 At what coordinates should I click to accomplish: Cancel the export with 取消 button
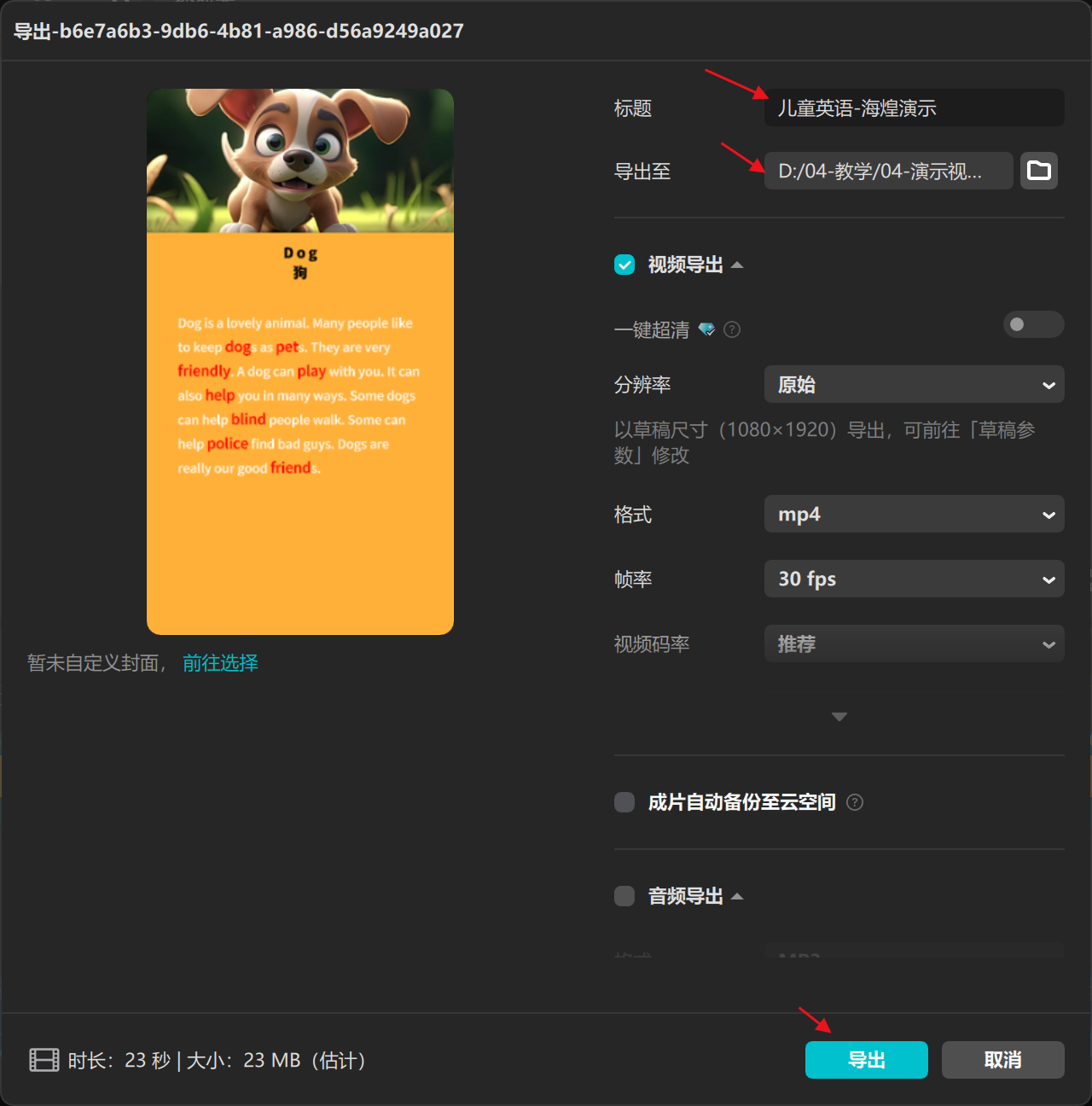pyautogui.click(x=1002, y=1060)
